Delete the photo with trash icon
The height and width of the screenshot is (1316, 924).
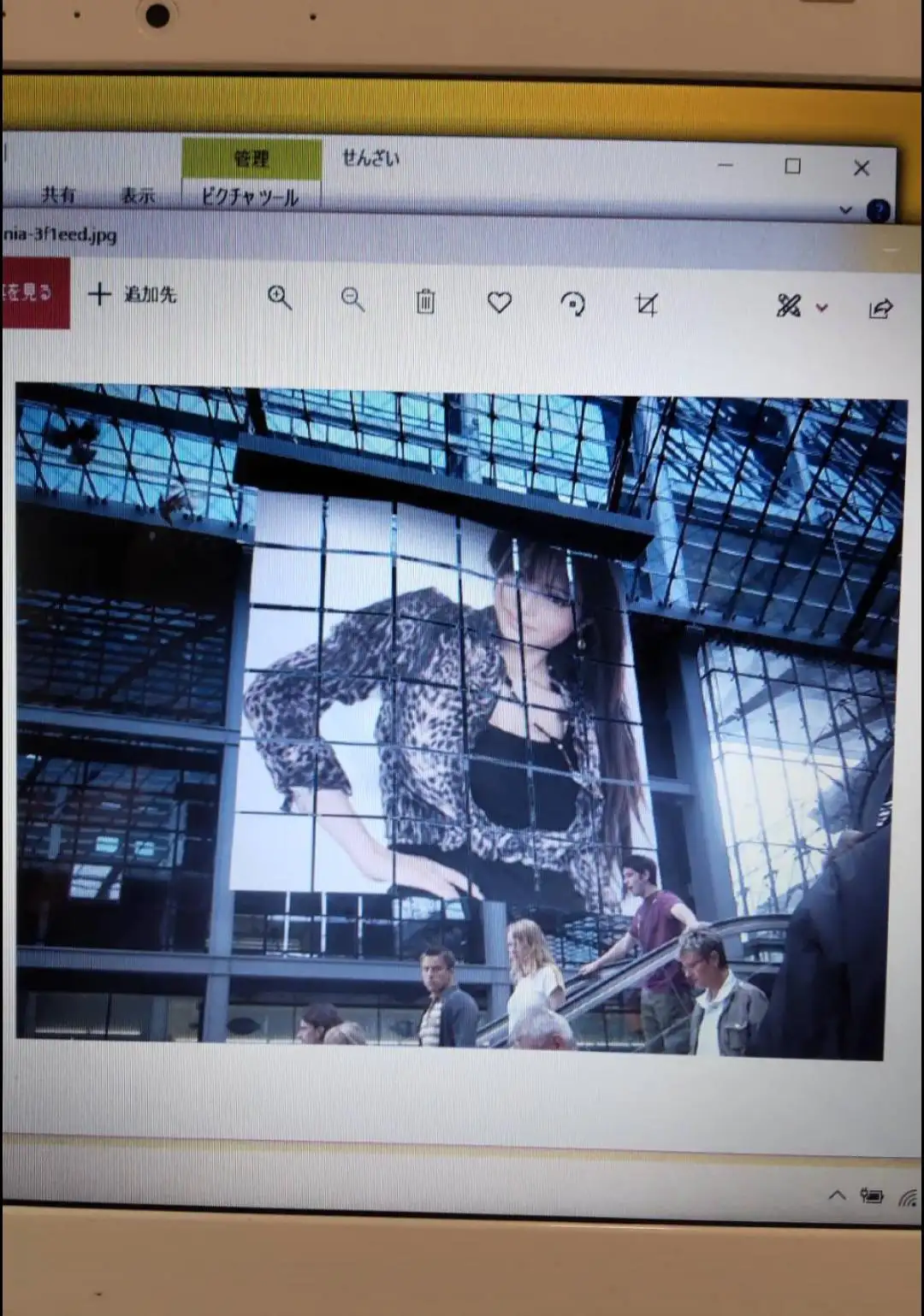click(425, 301)
